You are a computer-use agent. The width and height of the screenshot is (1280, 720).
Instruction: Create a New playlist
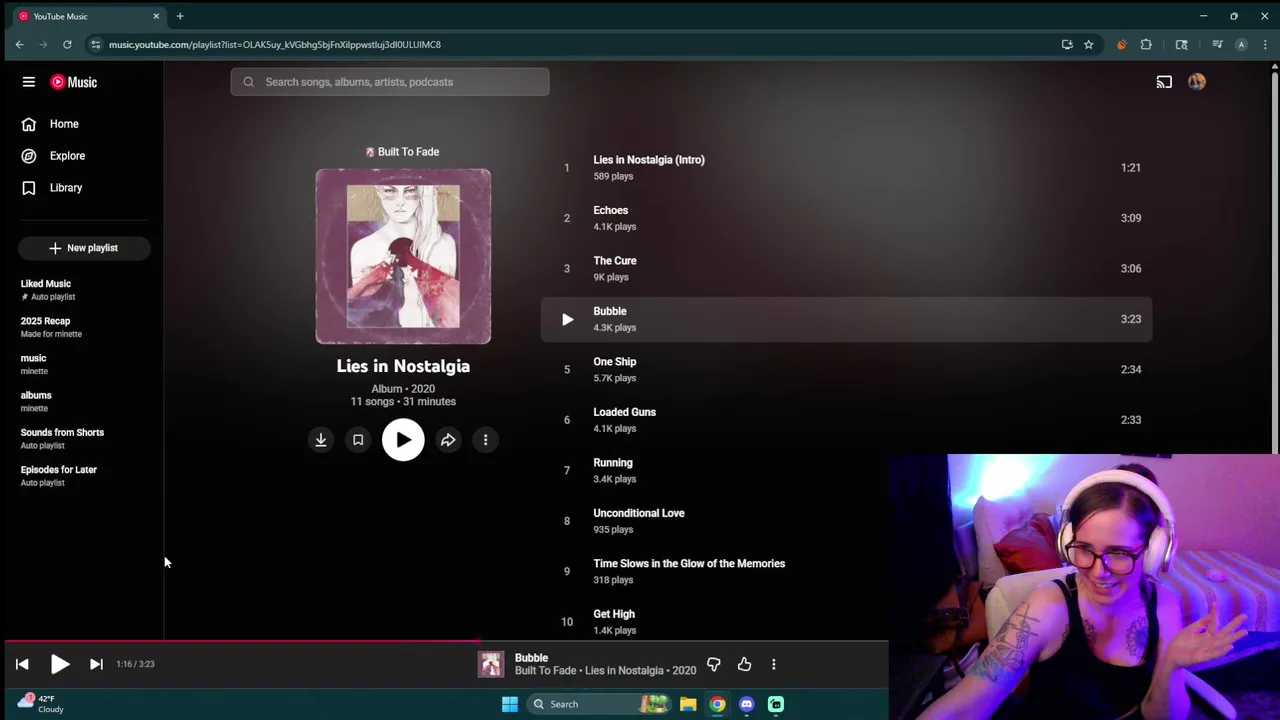point(84,248)
